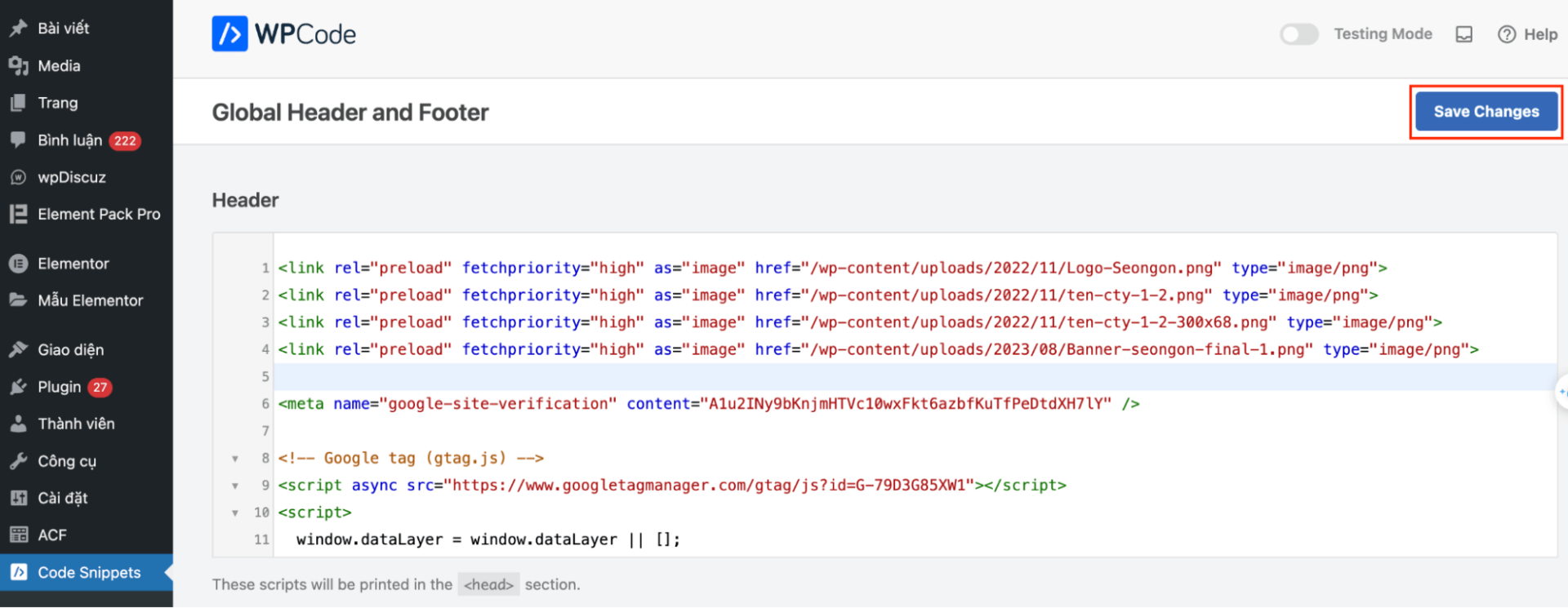Screen dimensions: 1568x608
Task: Click the 222 comments badge
Action: 125,141
